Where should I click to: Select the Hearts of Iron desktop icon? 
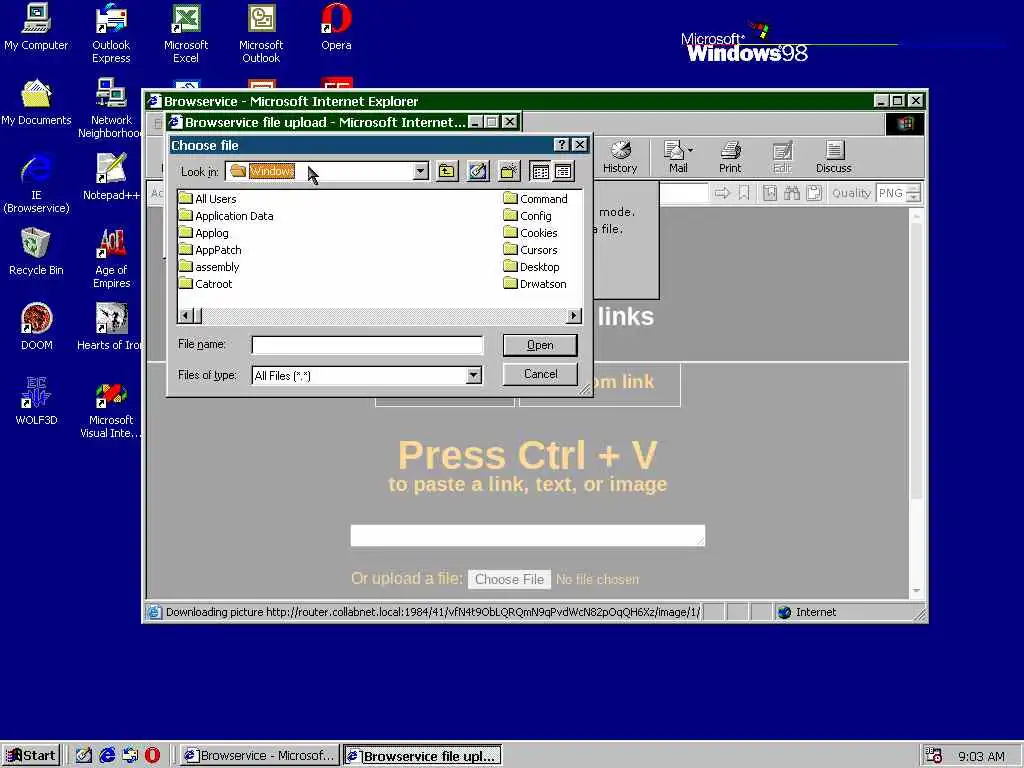pos(109,327)
